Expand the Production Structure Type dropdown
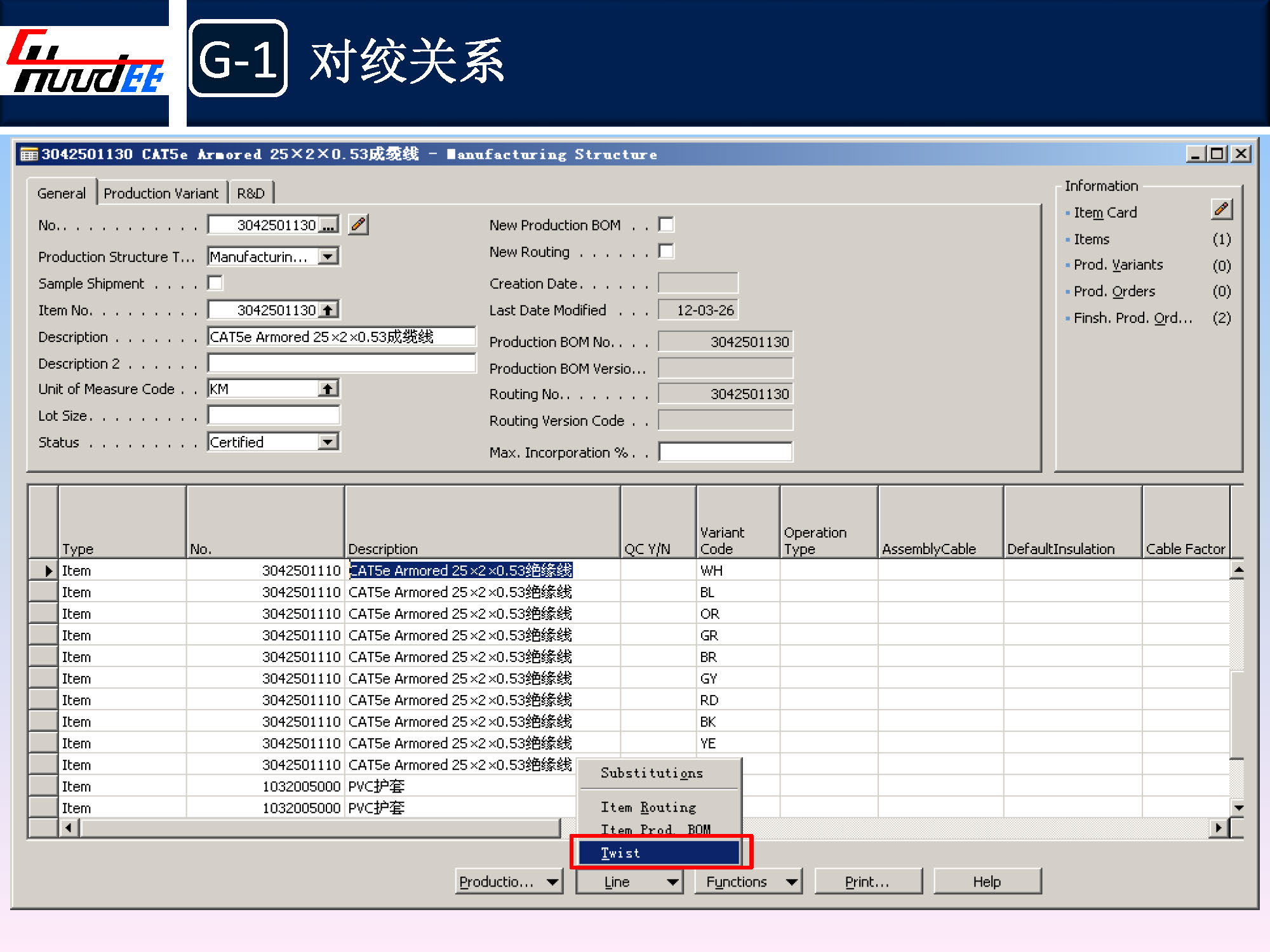Screen dimensions: 1270x952 328,256
